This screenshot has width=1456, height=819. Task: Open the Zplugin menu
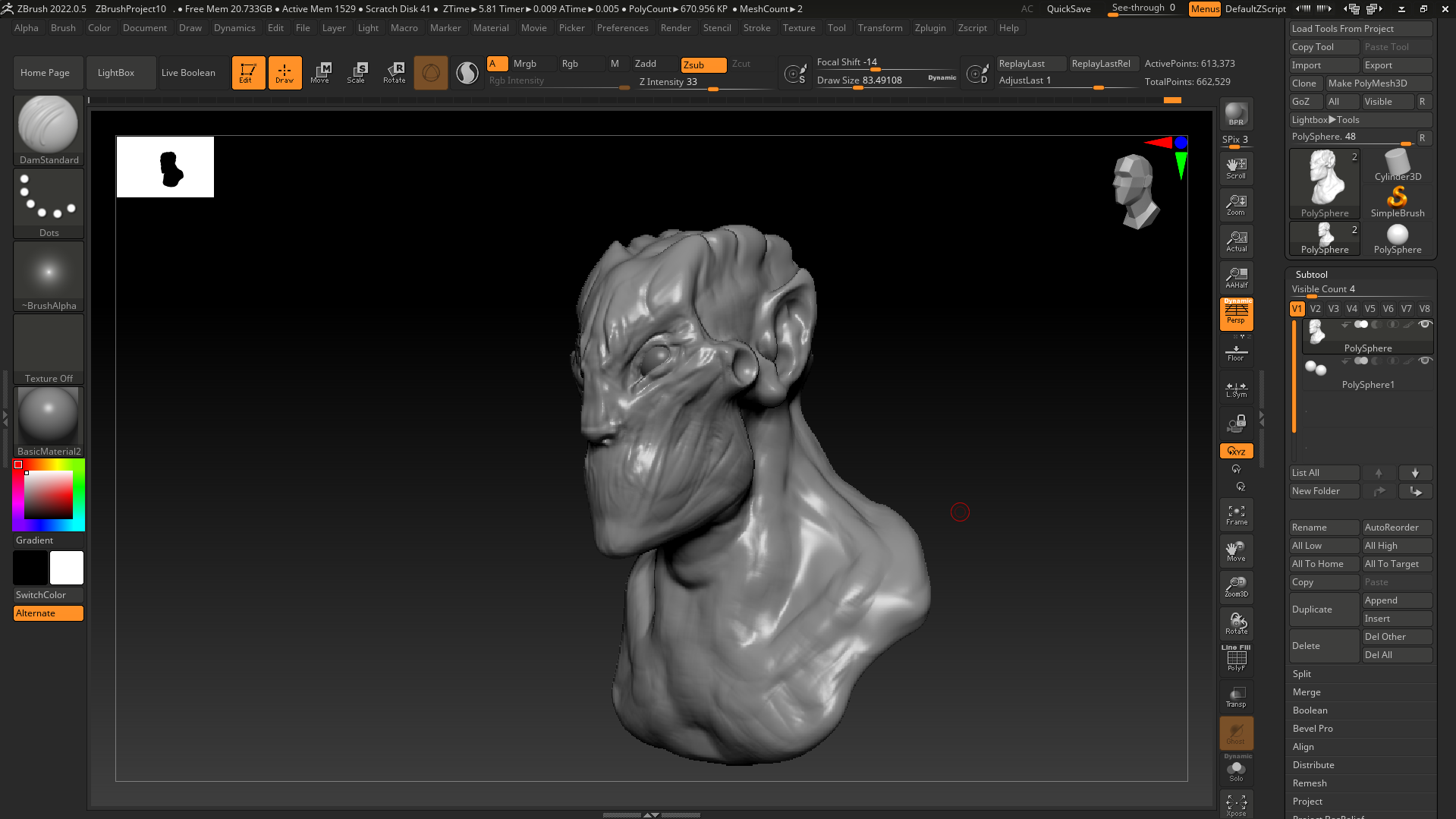[x=929, y=28]
